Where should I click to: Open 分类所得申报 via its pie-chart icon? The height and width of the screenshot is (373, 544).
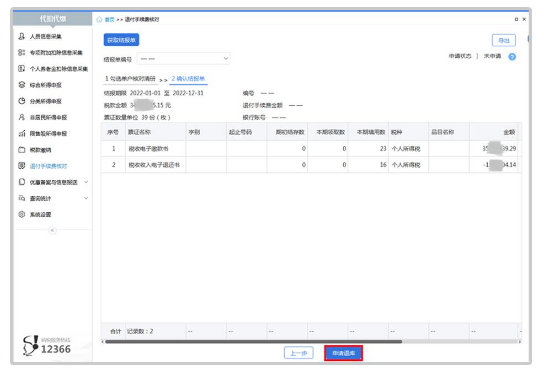(22, 101)
